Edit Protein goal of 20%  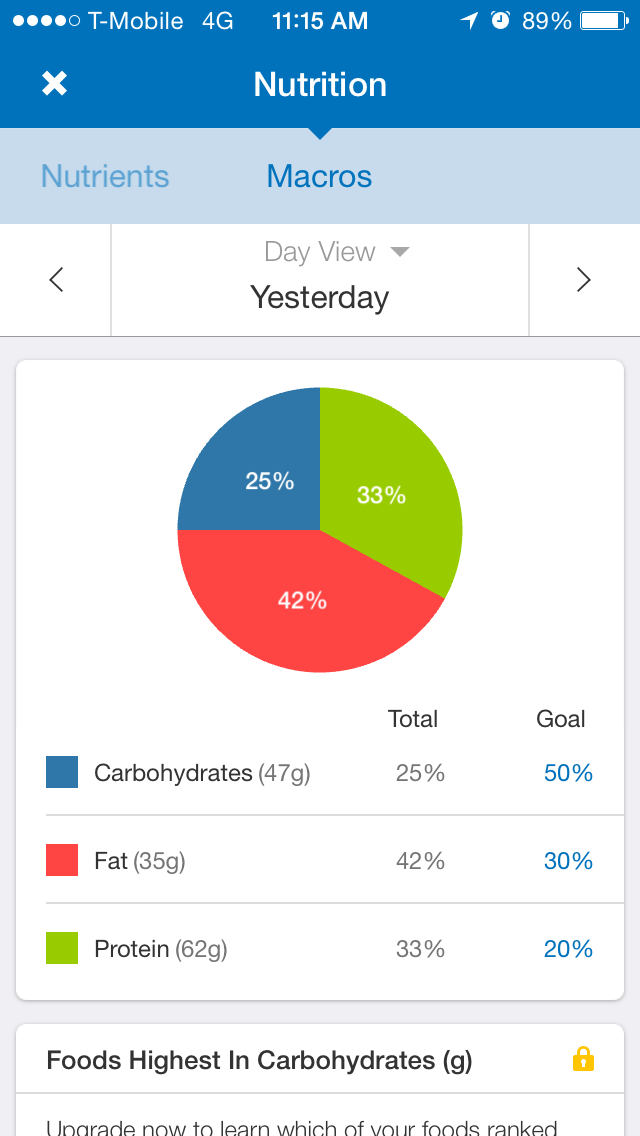point(568,949)
